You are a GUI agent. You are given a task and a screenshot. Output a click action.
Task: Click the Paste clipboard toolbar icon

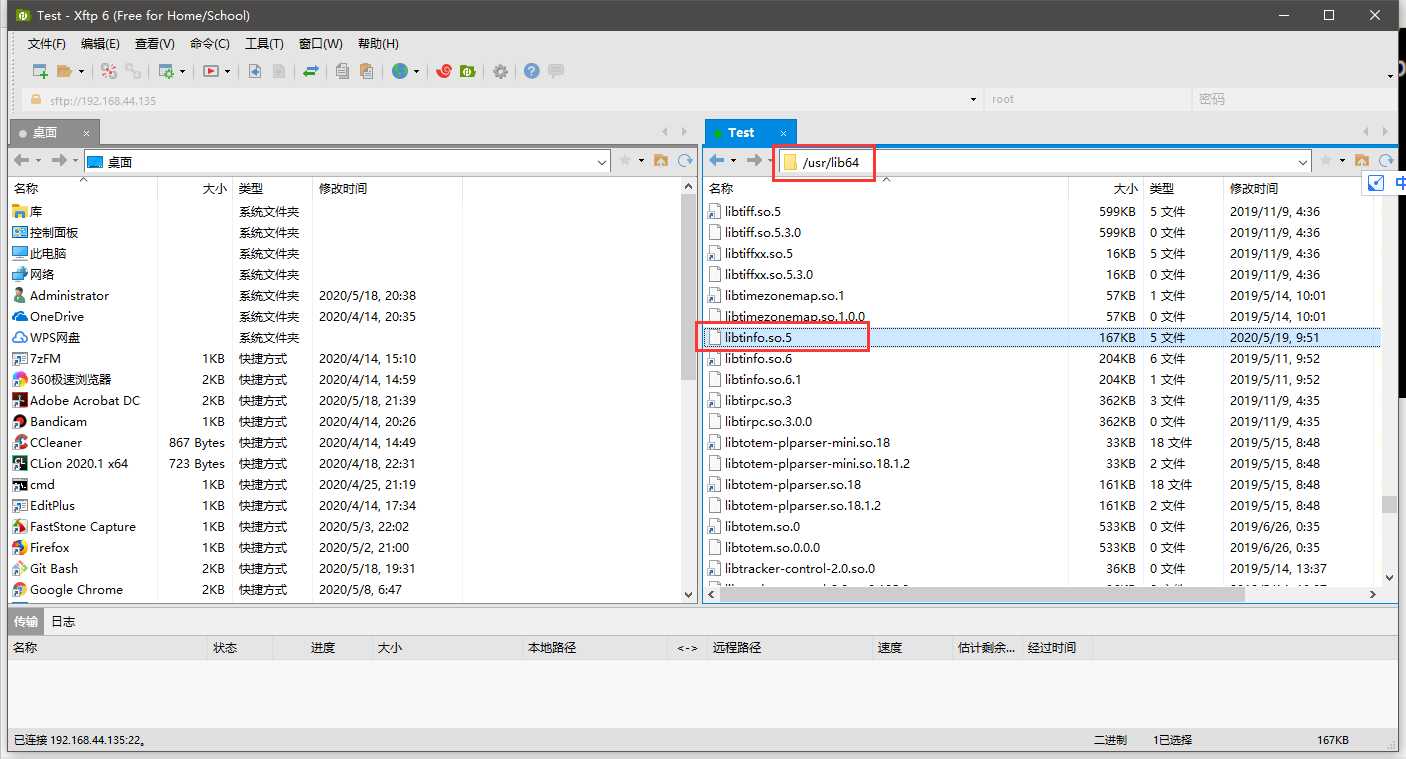click(x=366, y=71)
